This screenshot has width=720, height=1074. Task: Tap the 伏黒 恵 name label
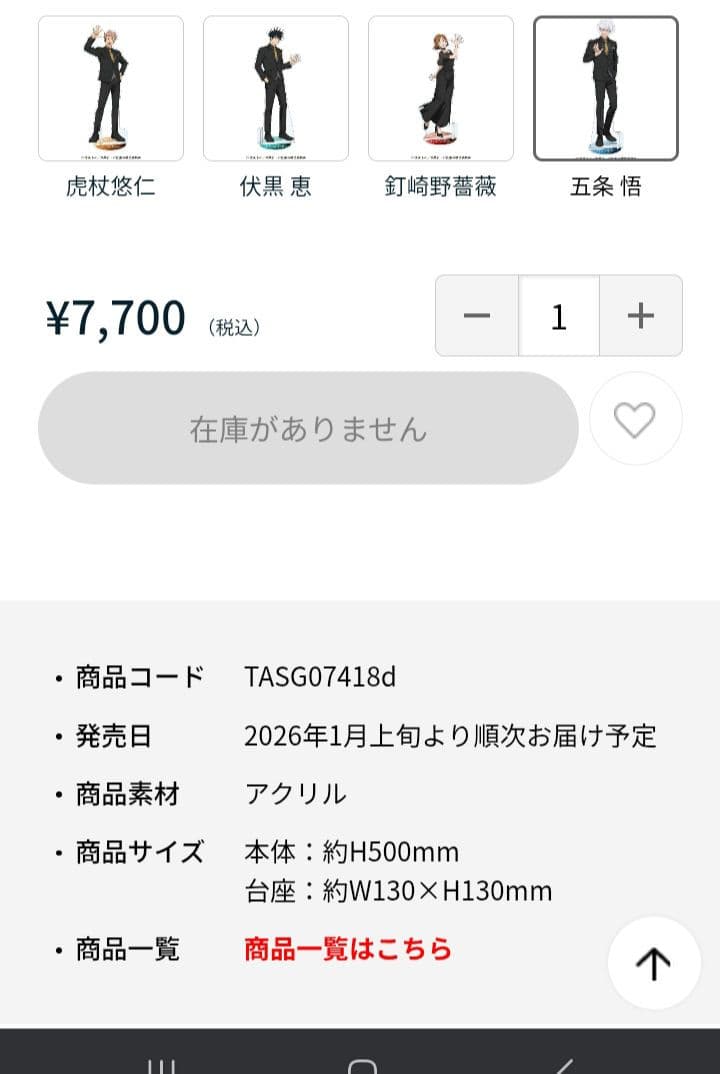click(276, 187)
